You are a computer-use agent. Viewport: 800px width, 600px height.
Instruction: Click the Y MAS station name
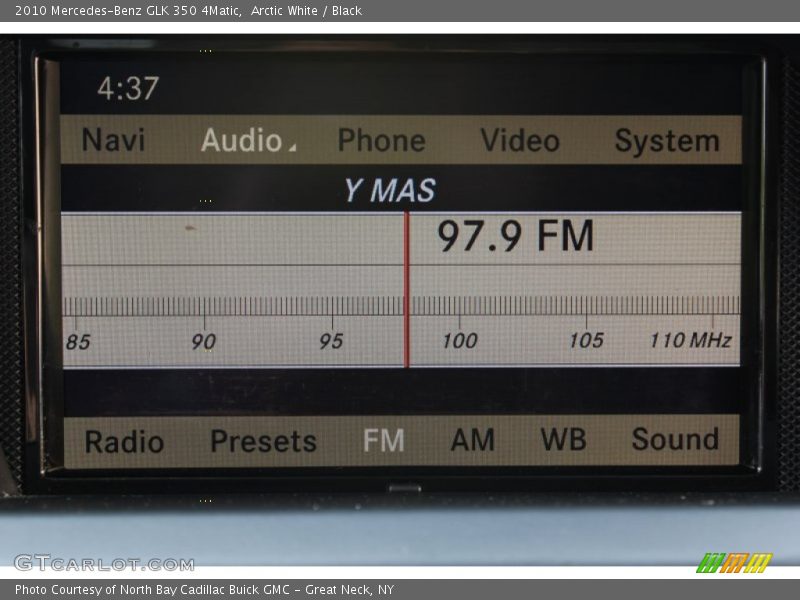(389, 190)
